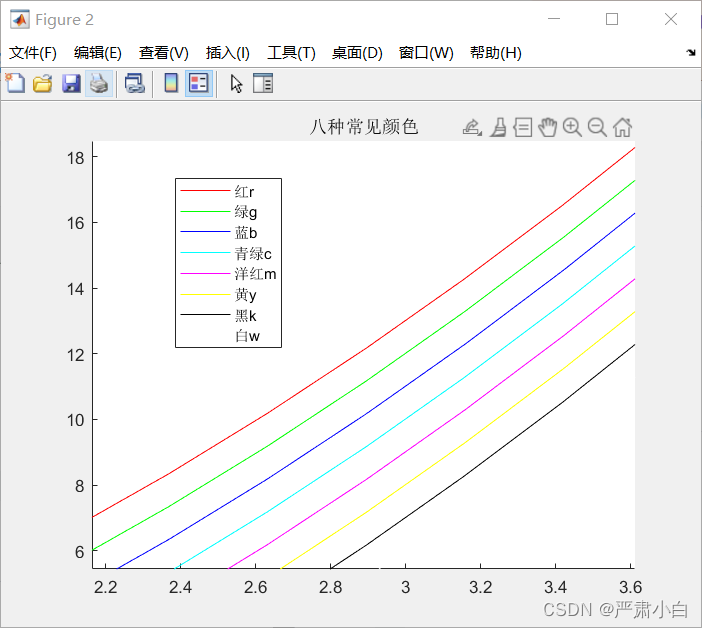Open a file with the folder icon
This screenshot has height=628, width=702.
click(43, 83)
